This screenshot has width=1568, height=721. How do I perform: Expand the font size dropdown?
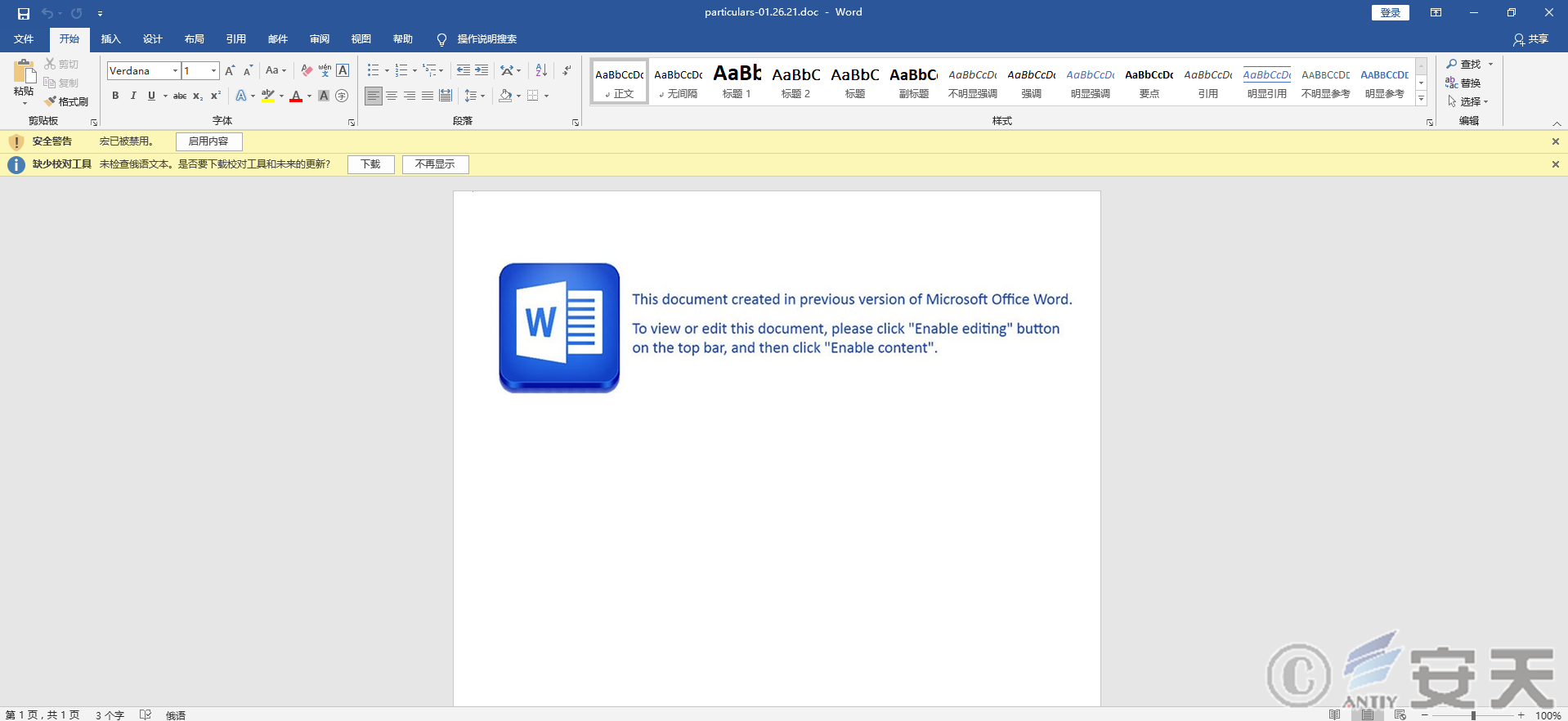click(x=213, y=70)
